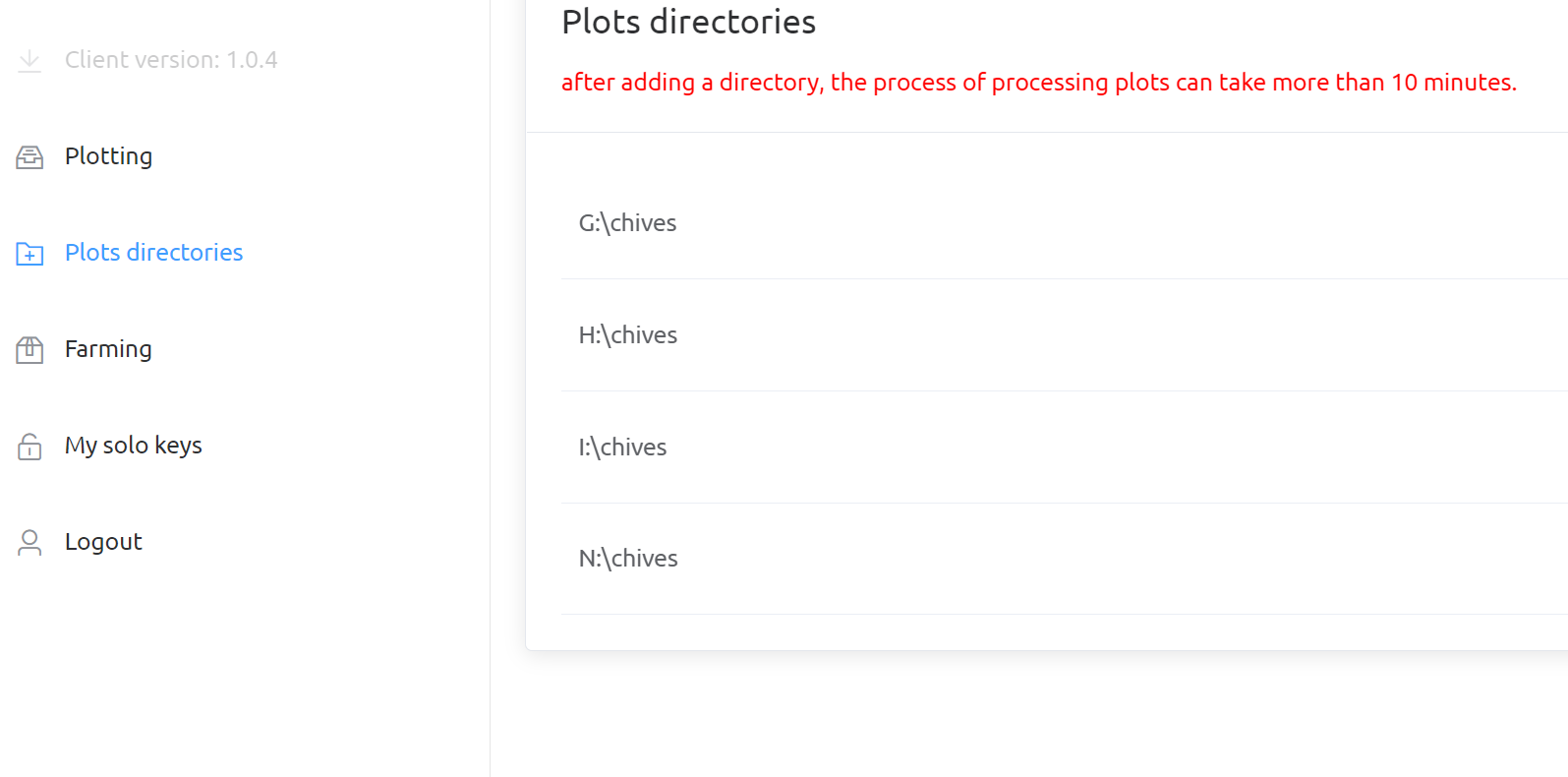Click empty area right of N:\chives row

[x=1121, y=559]
